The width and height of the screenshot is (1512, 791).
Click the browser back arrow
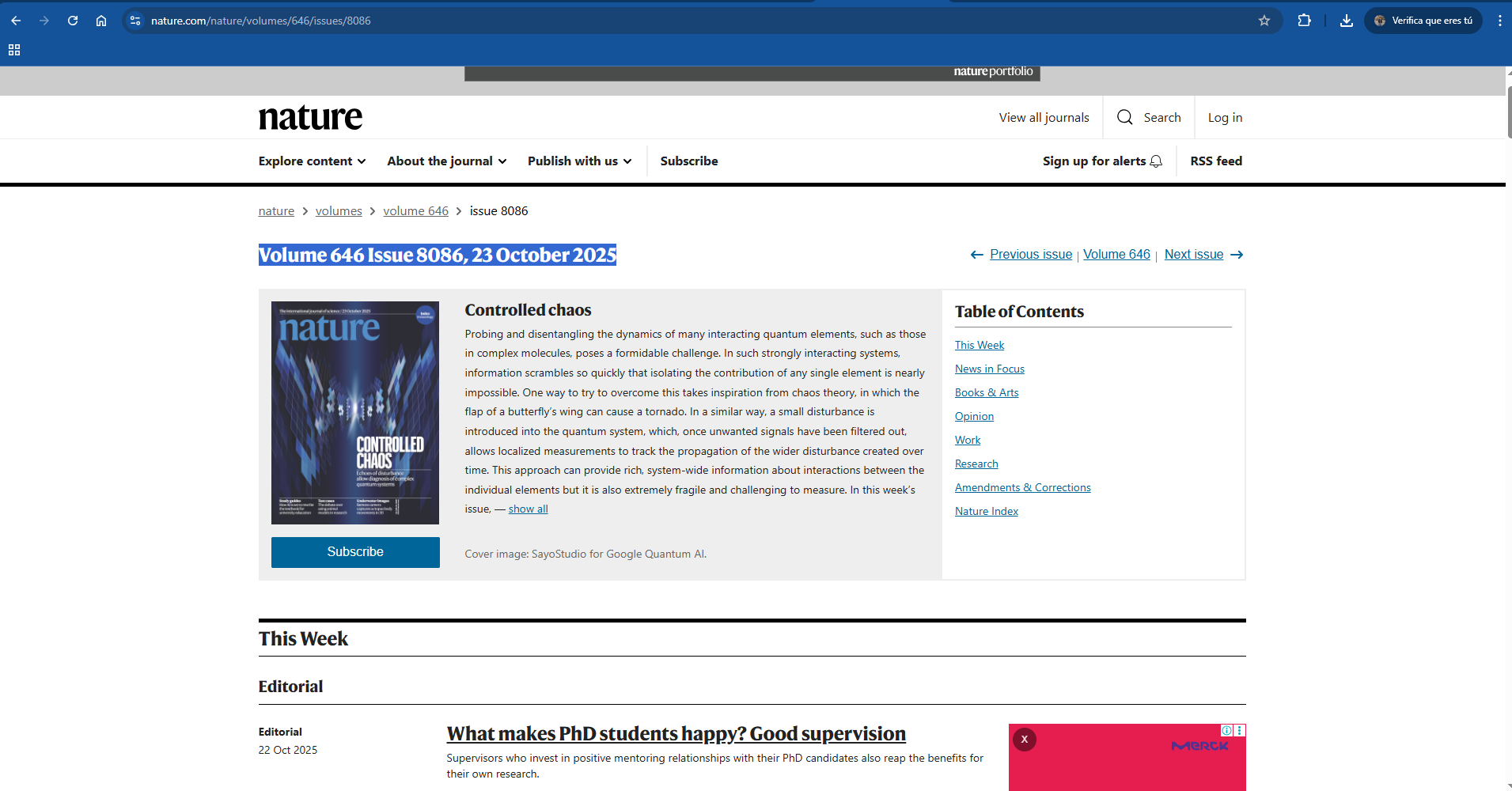[x=16, y=21]
